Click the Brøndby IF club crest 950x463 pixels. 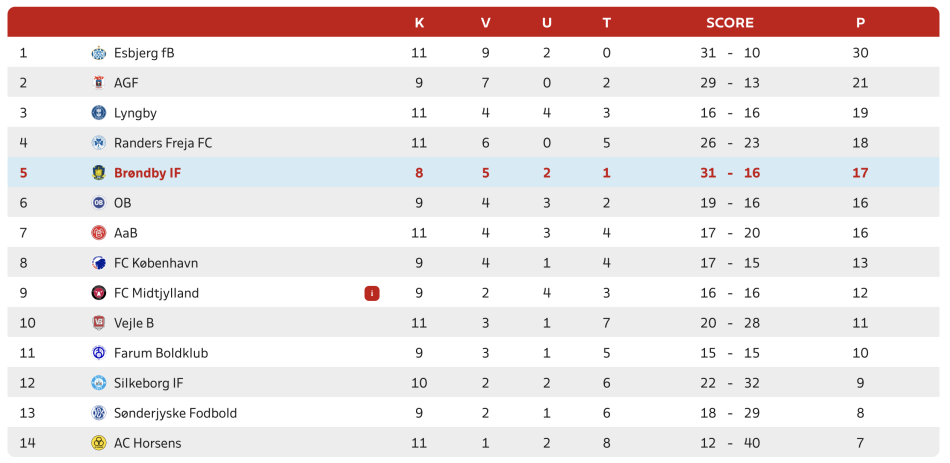[99, 173]
